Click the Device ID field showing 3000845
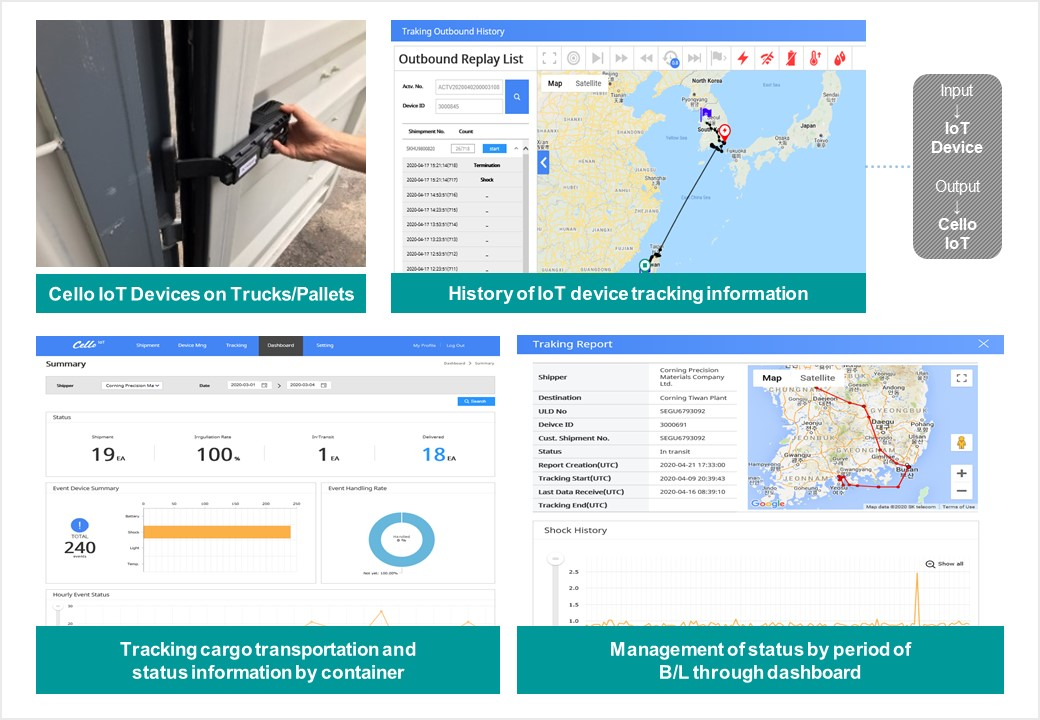 tap(469, 106)
